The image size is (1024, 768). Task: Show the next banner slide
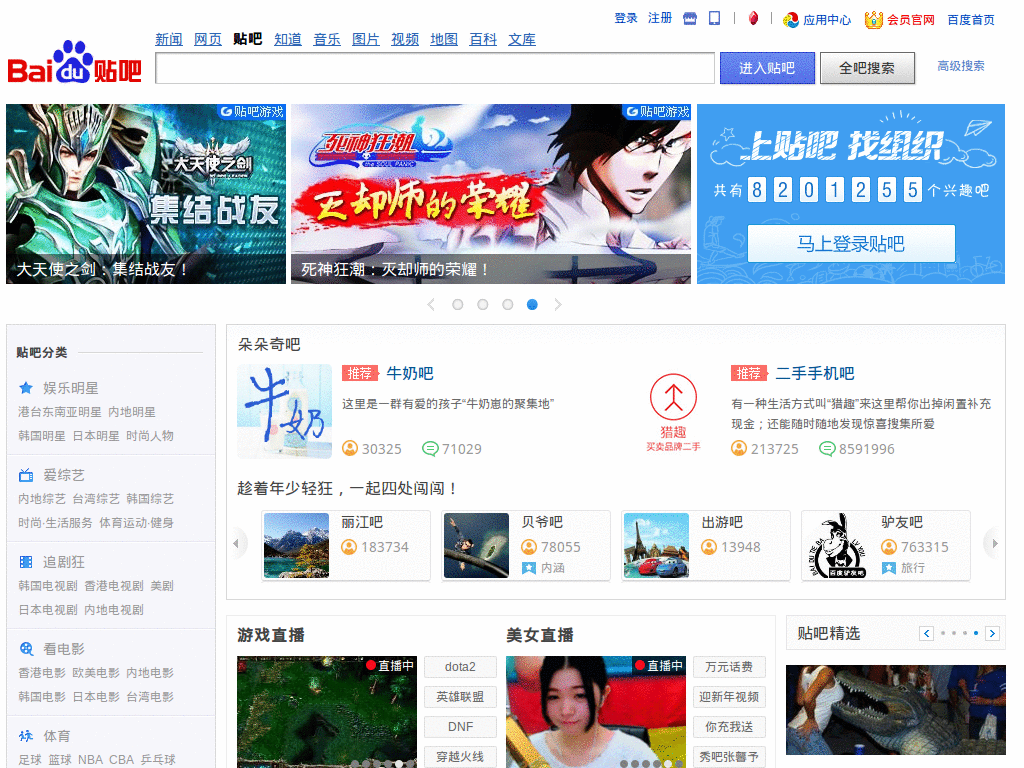[x=558, y=304]
